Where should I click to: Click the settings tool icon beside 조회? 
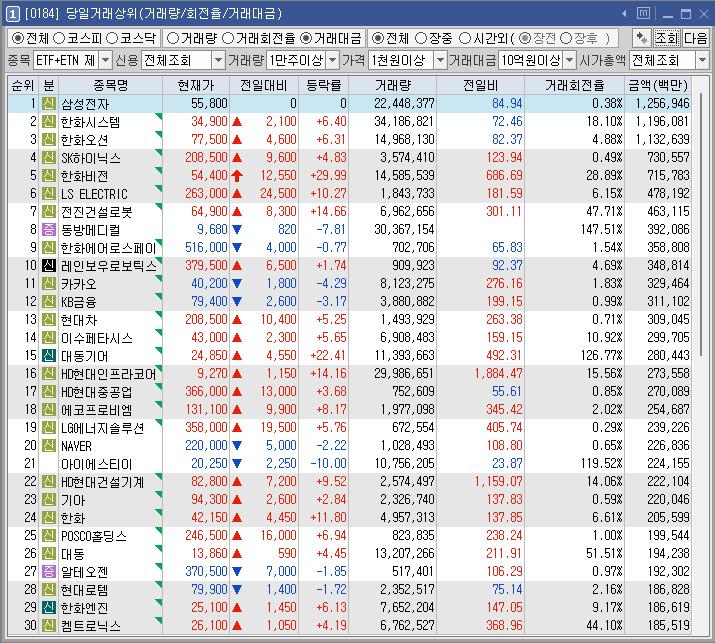(x=642, y=38)
